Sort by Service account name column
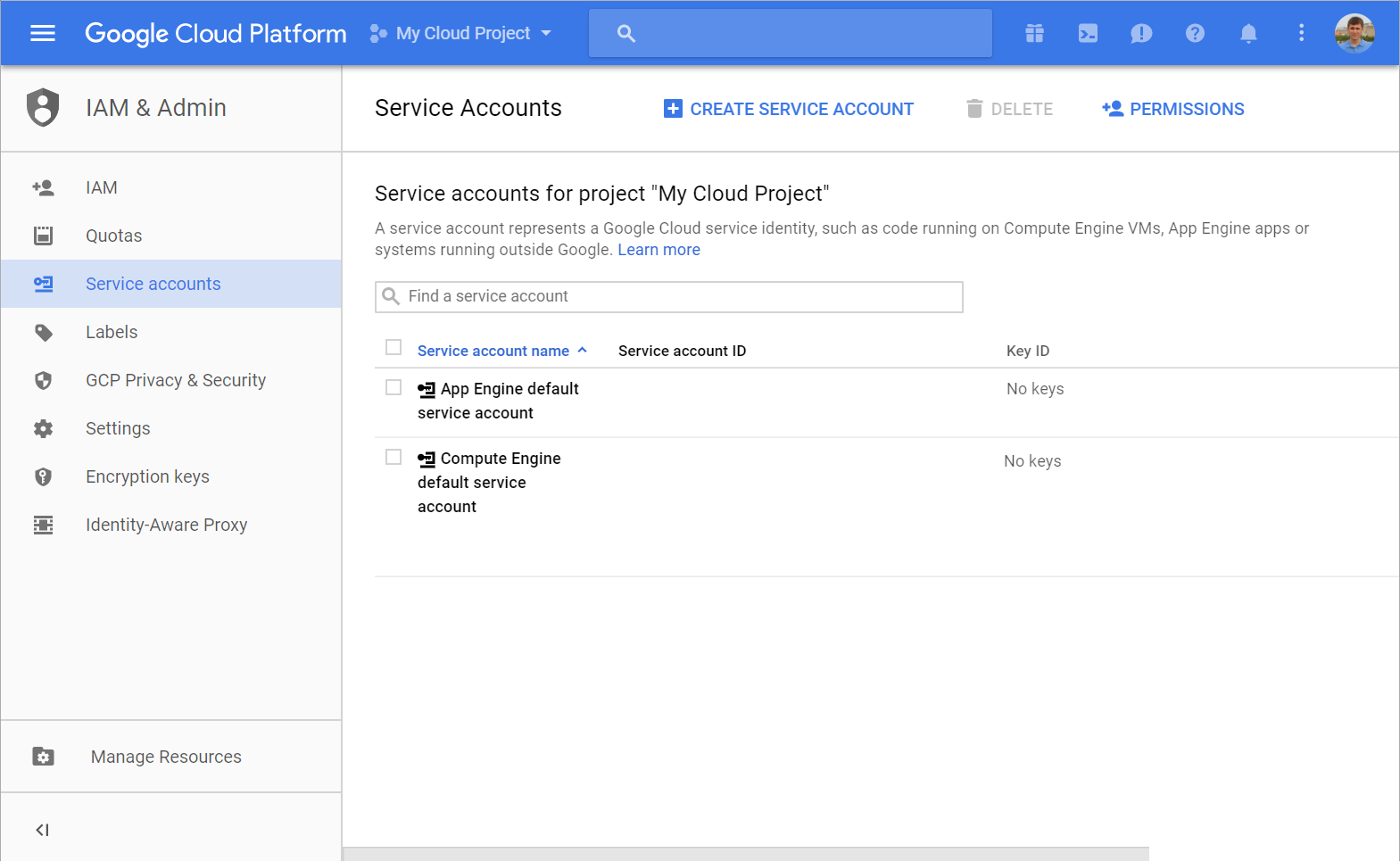The image size is (1400, 861). click(x=502, y=351)
